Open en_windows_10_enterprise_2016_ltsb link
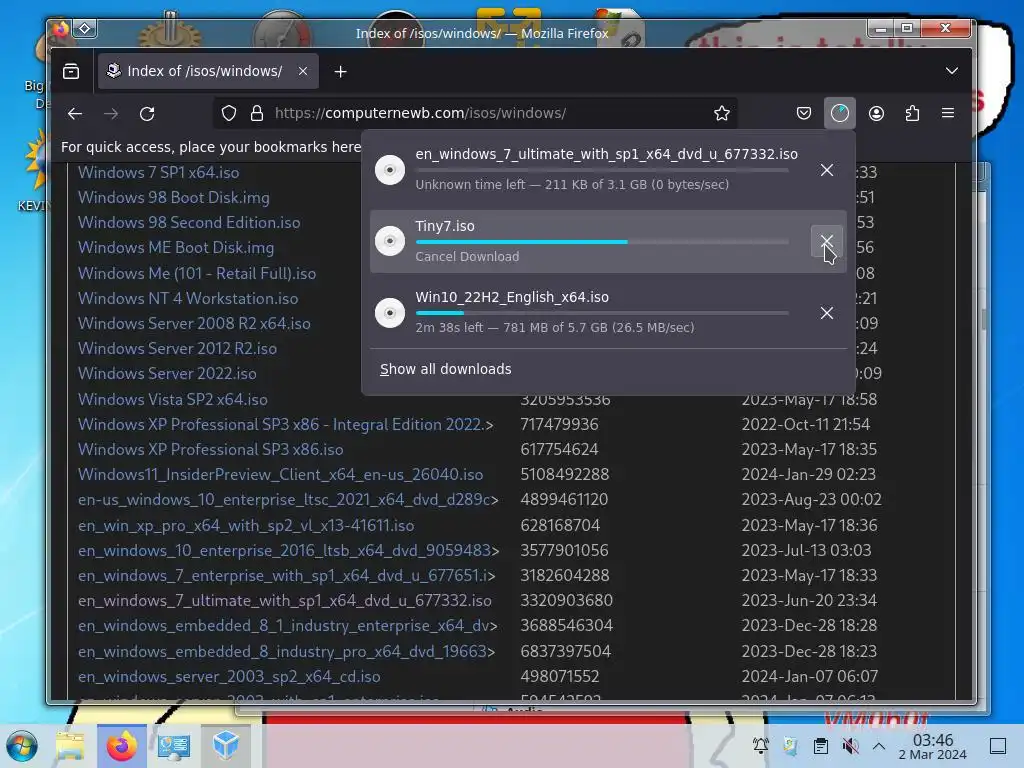This screenshot has width=1024, height=768. [x=289, y=551]
